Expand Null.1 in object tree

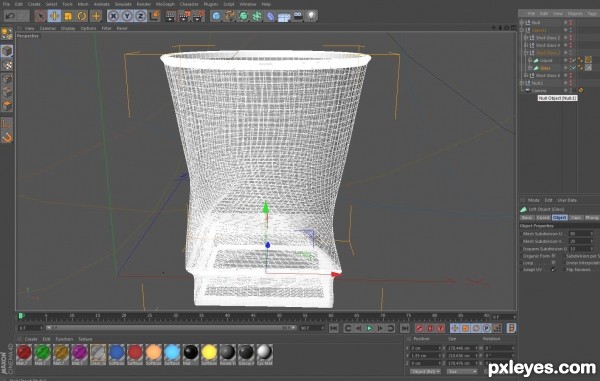[x=522, y=83]
